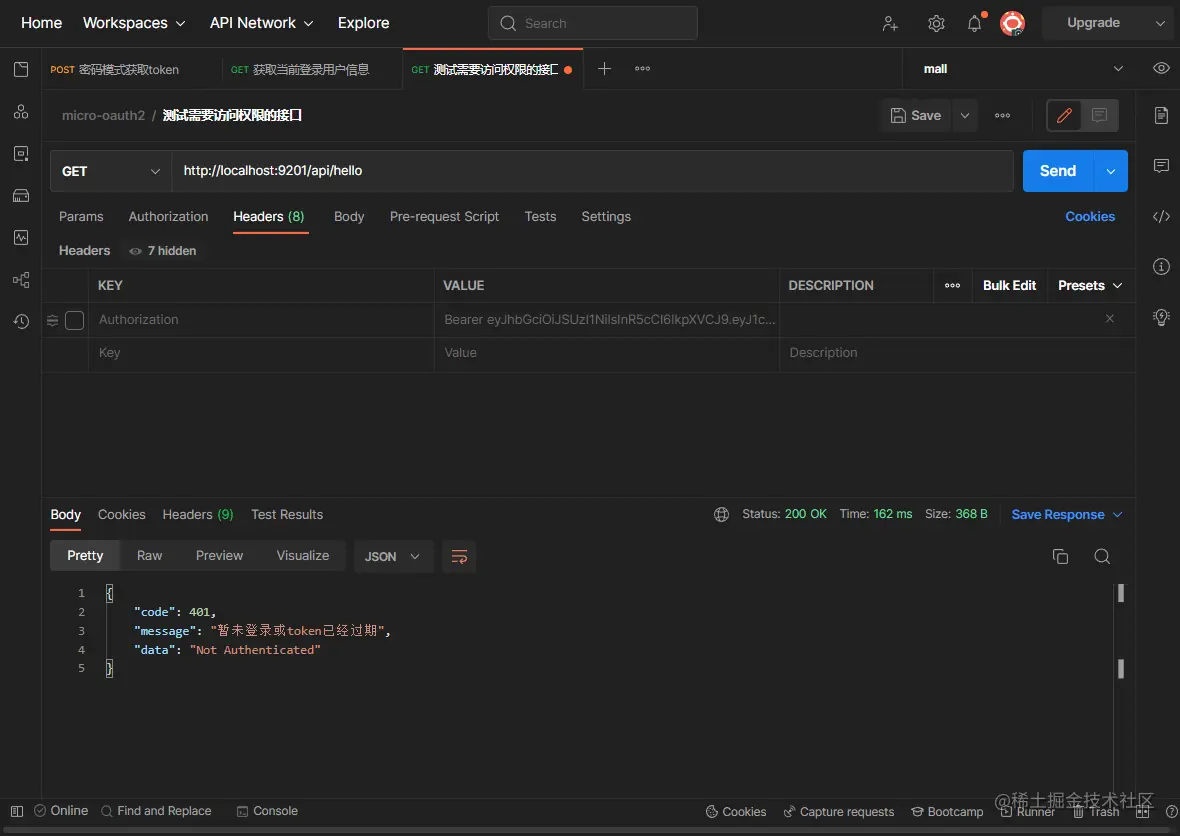Open Console in status bar
Image resolution: width=1180 pixels, height=836 pixels.
point(267,811)
